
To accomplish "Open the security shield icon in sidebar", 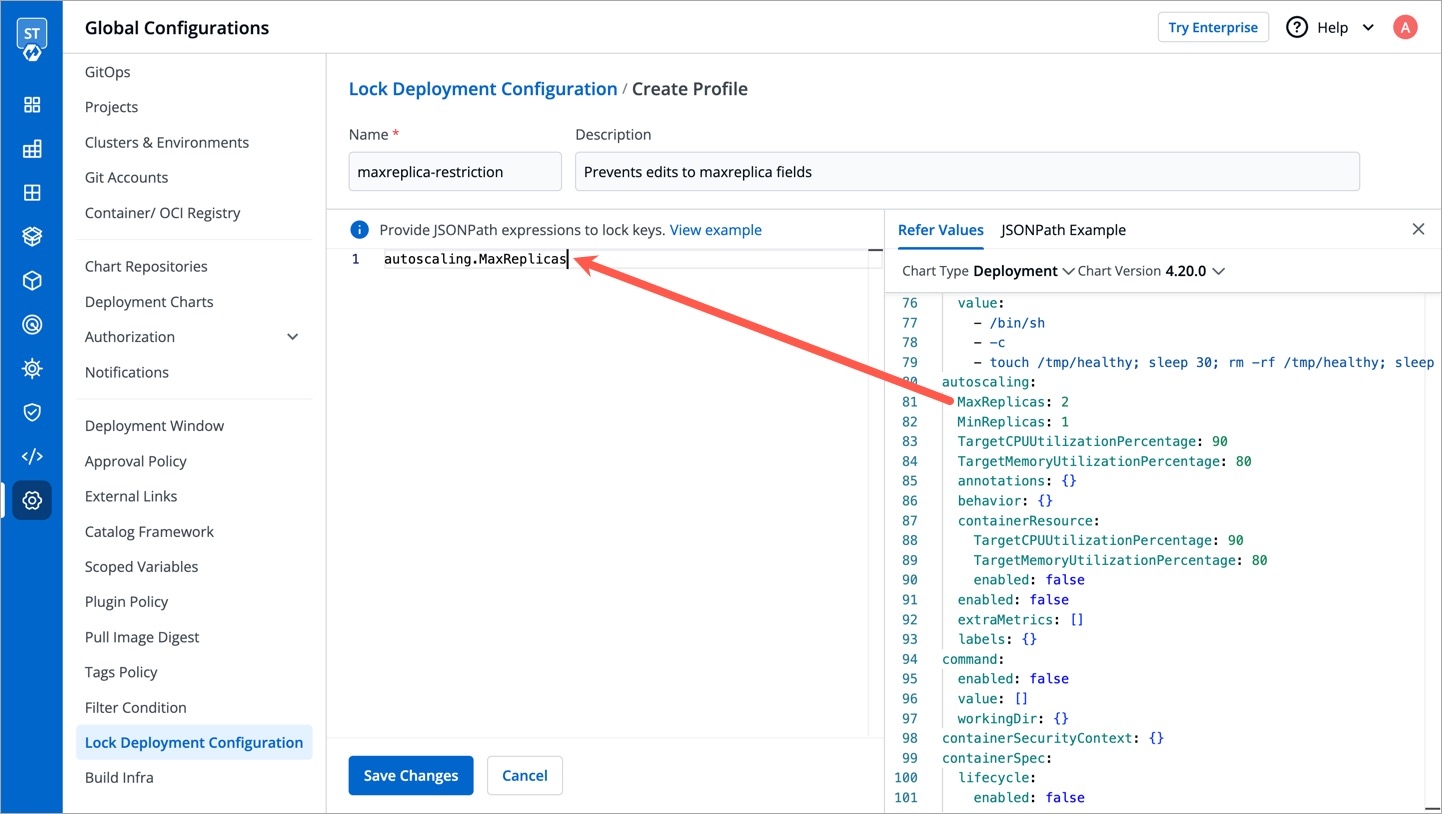I will tap(32, 413).
